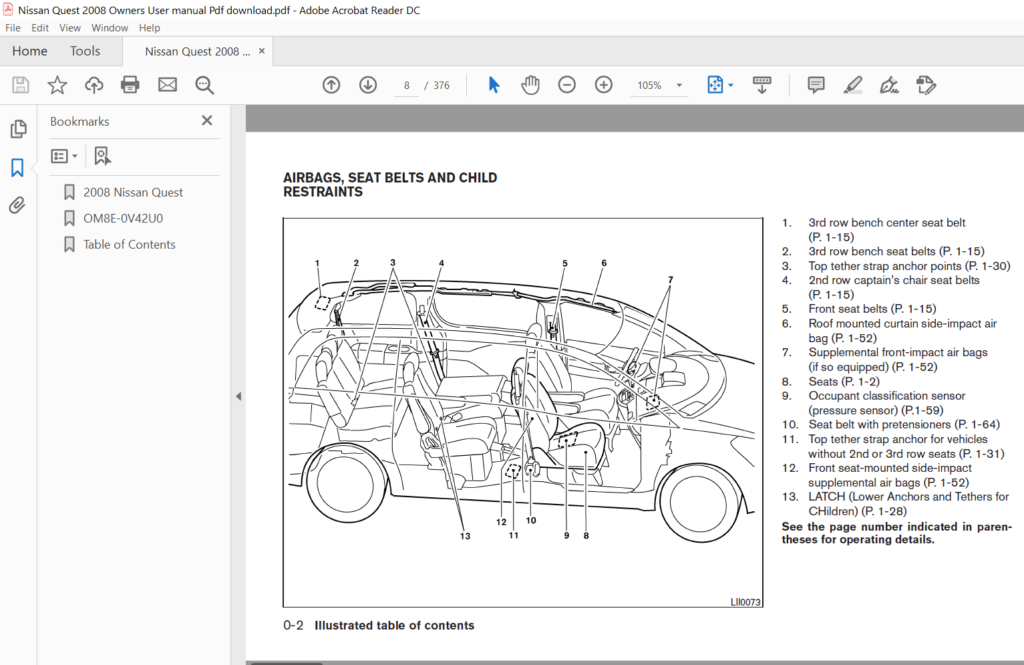This screenshot has height=665, width=1024.
Task: Click the vehicle cutaway diagram
Action: pyautogui.click(x=522, y=413)
